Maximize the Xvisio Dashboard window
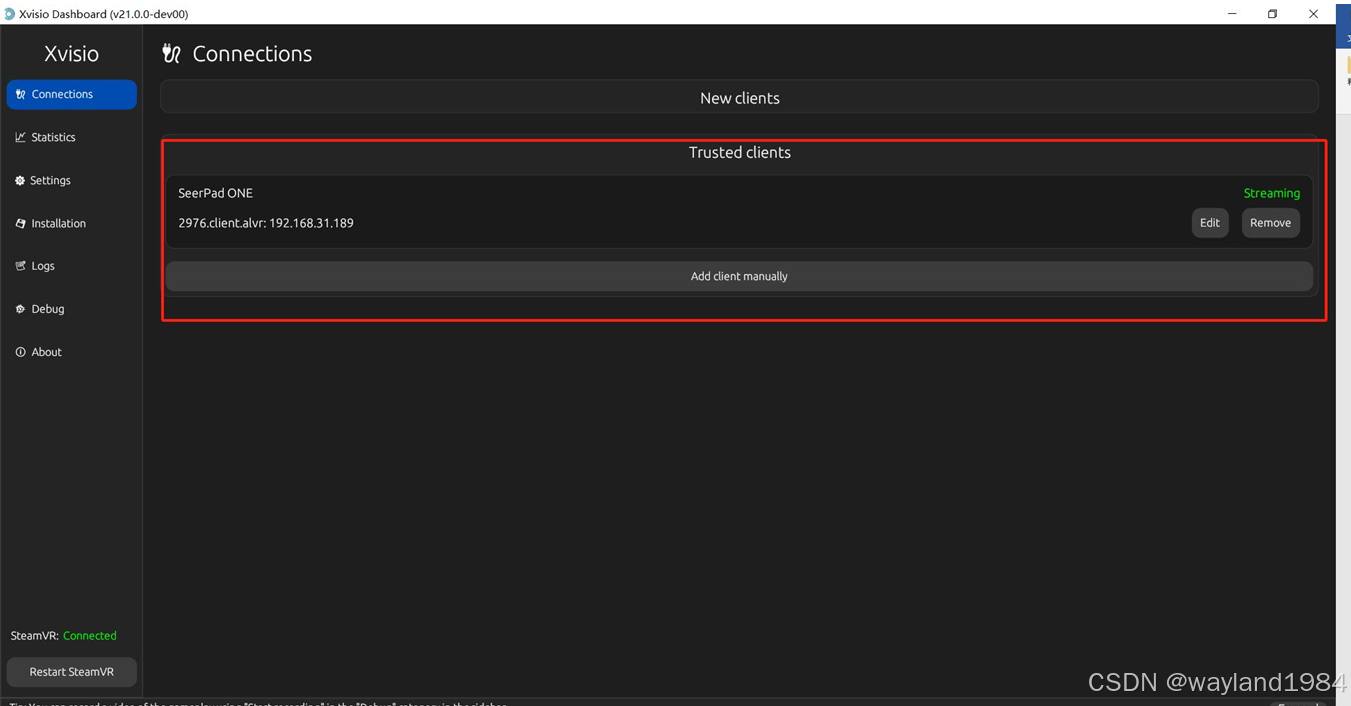This screenshot has height=706, width=1351. pos(1272,14)
